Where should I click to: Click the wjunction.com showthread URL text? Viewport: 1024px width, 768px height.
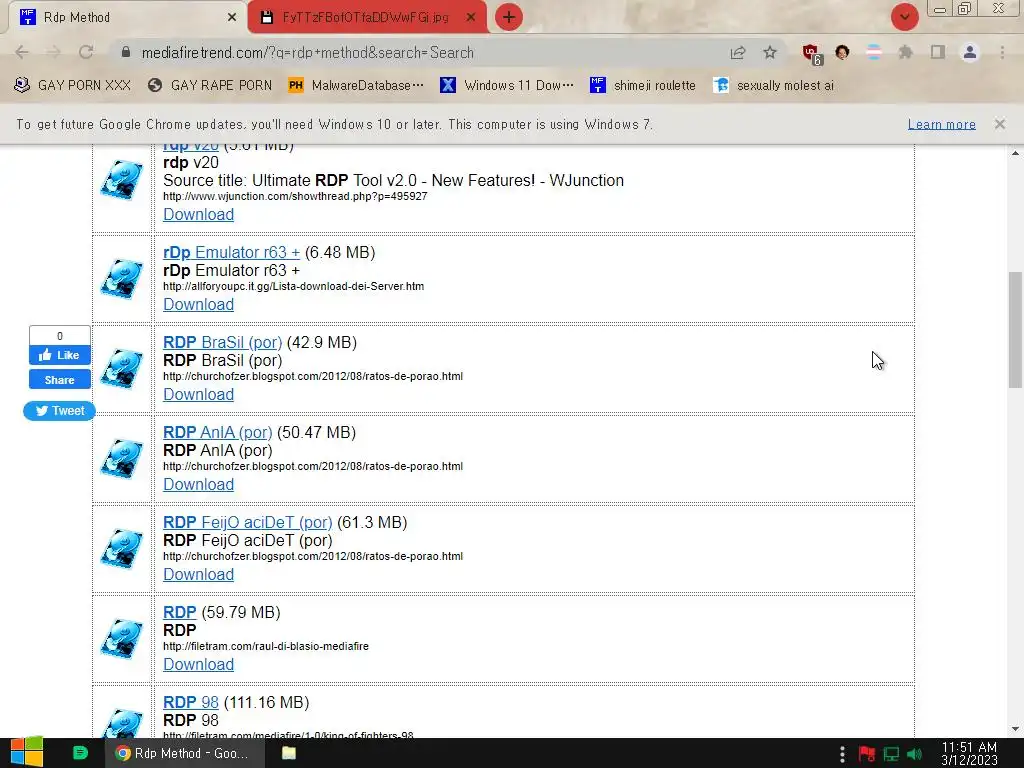pos(295,196)
